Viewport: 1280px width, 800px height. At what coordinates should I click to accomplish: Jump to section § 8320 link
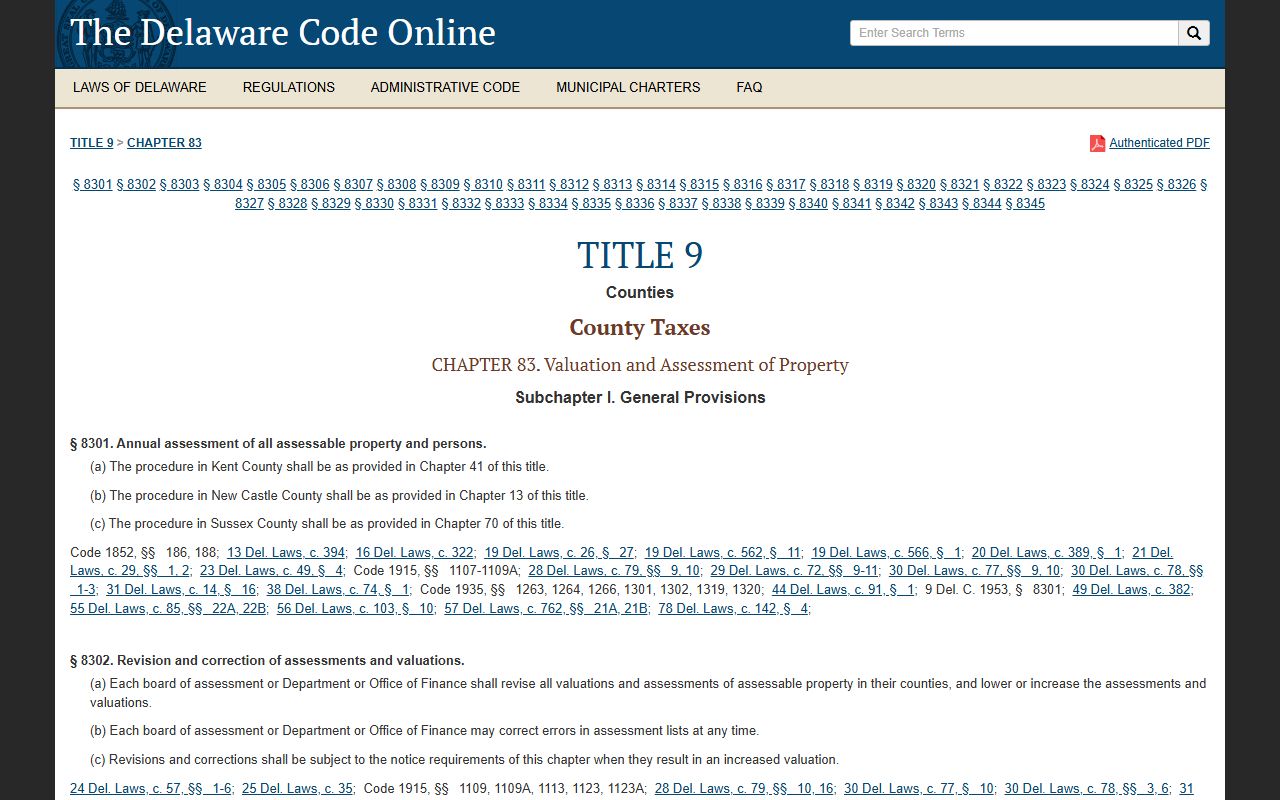point(916,185)
